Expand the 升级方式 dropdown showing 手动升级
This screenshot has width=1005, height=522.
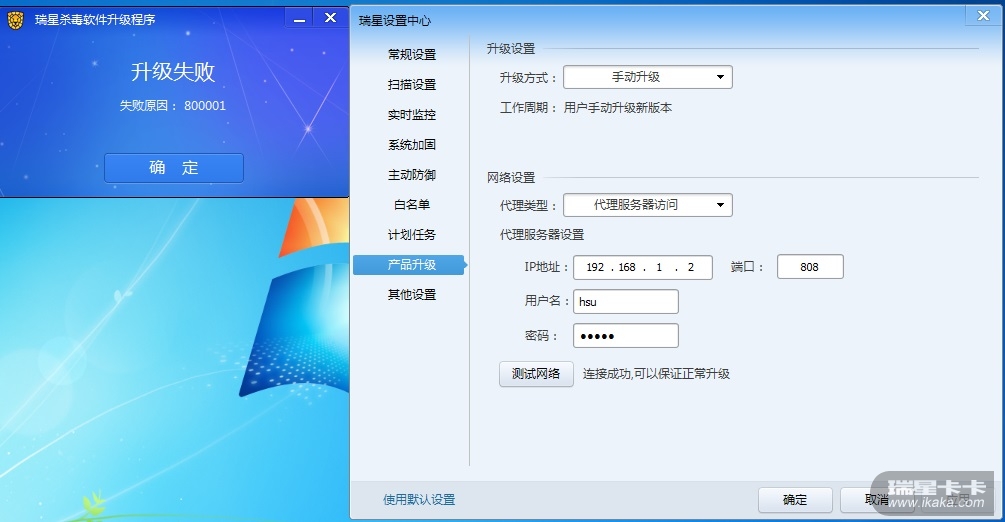click(647, 77)
